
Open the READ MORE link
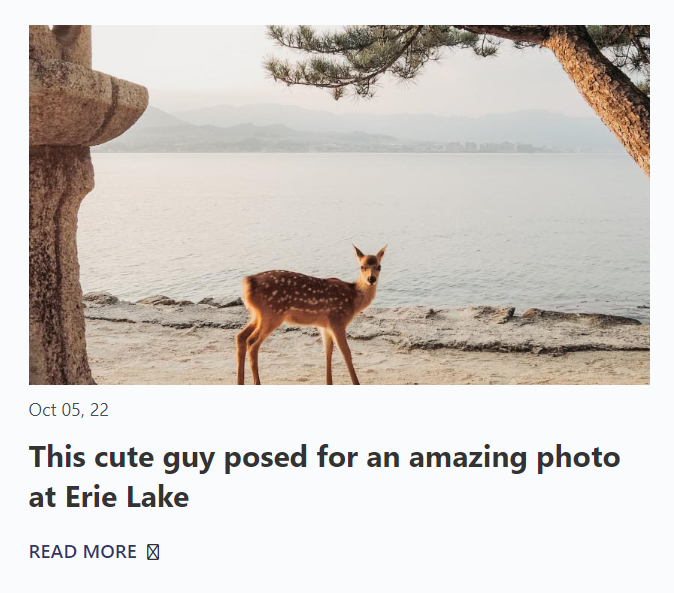pyautogui.click(x=83, y=552)
